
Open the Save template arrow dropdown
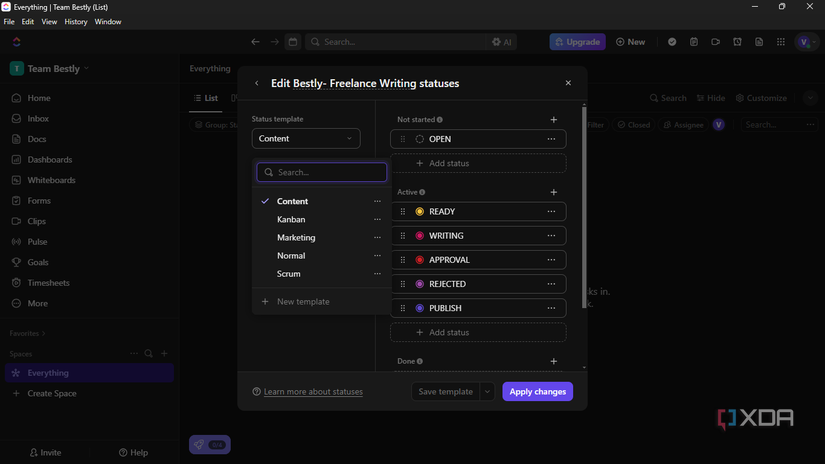487,392
